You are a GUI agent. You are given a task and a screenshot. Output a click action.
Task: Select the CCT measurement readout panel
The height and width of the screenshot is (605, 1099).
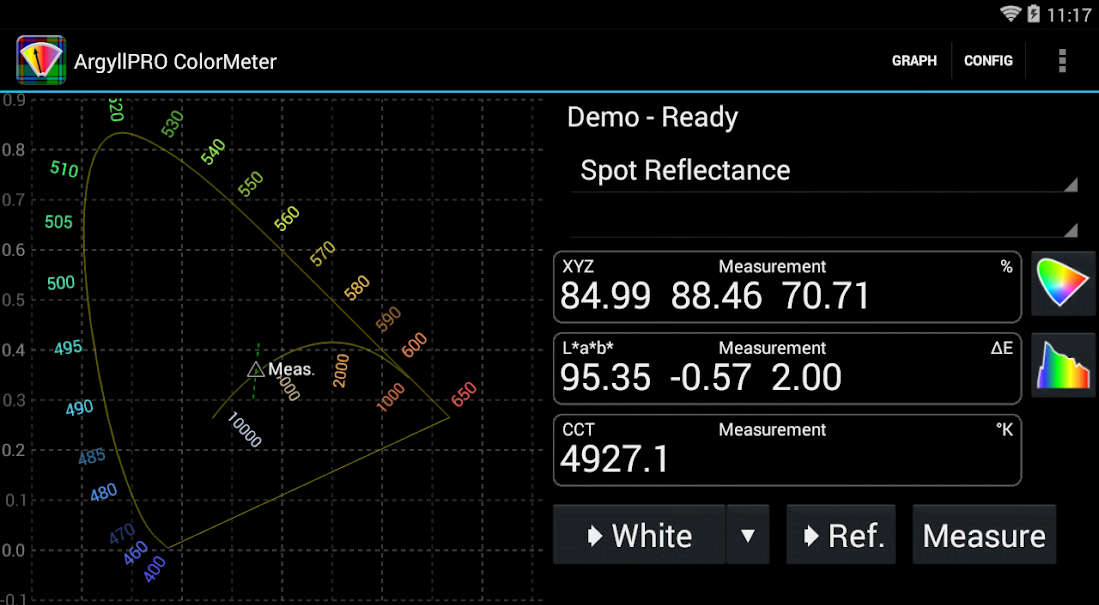tap(787, 450)
